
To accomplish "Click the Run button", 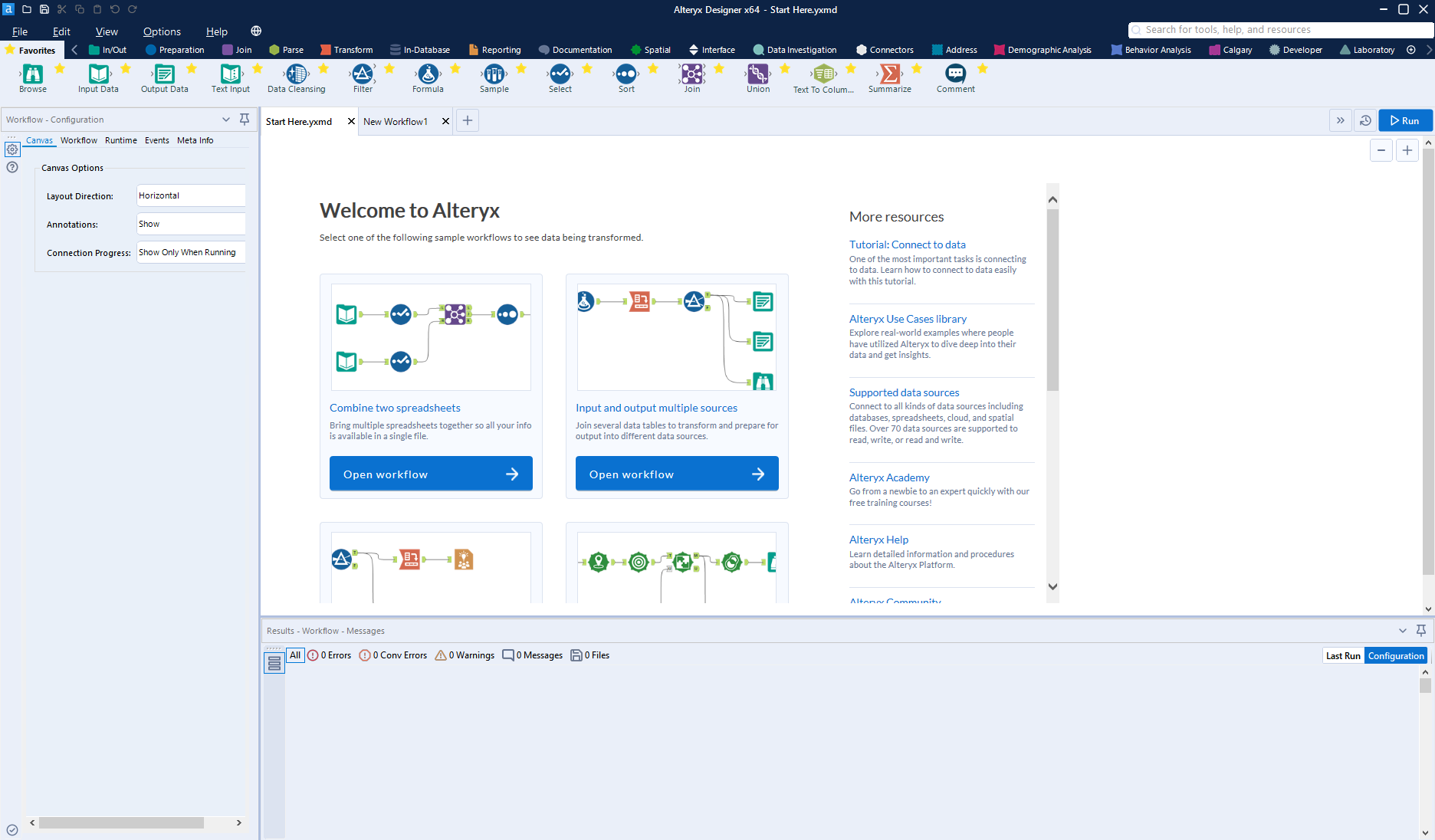I will 1404,120.
